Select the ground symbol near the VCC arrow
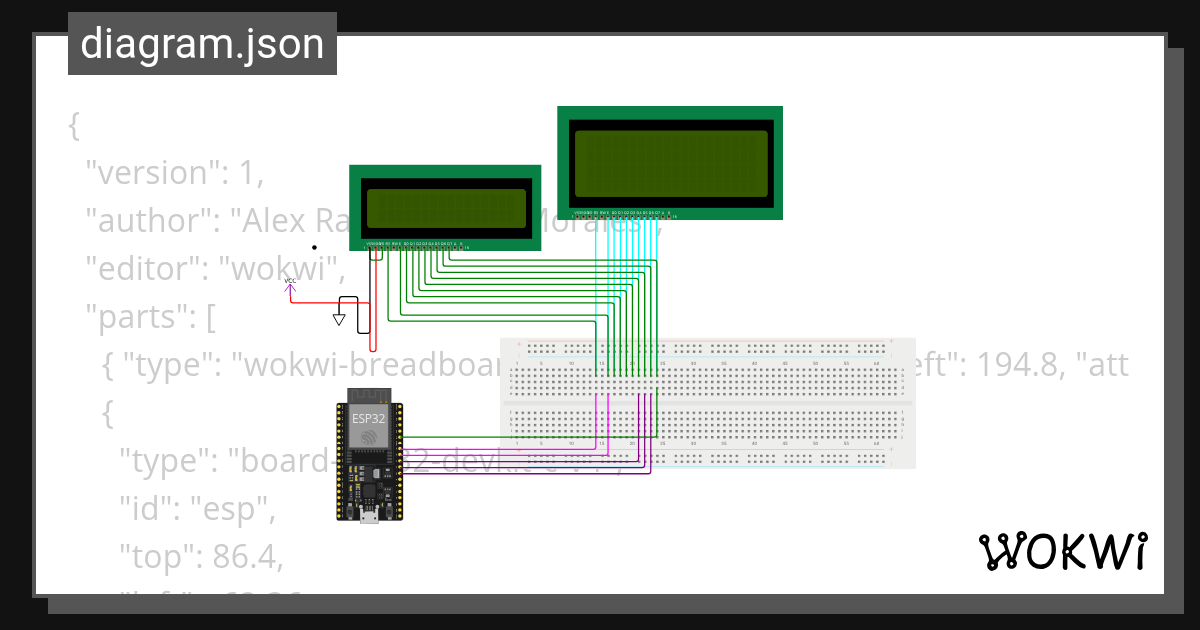 [340, 318]
